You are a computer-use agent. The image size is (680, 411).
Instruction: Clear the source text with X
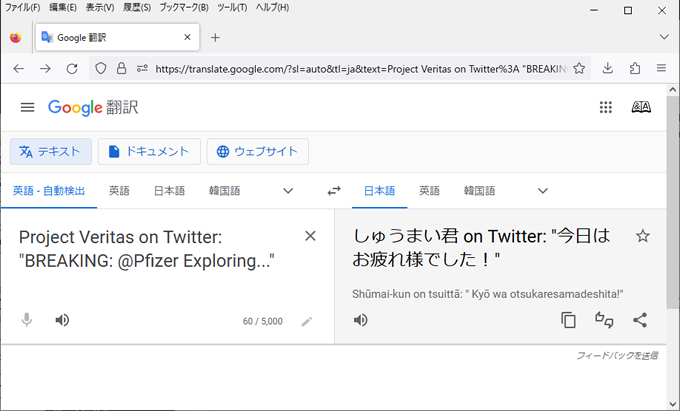(310, 236)
